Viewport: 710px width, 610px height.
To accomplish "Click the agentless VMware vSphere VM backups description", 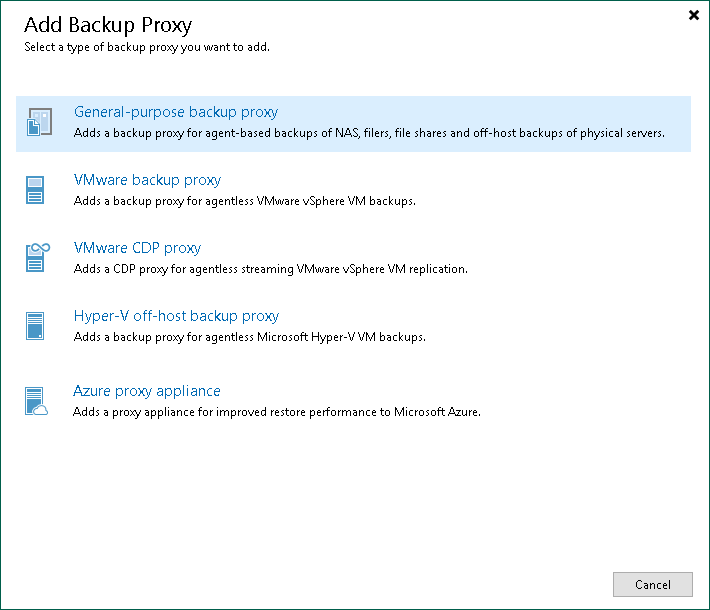I will 245,201.
